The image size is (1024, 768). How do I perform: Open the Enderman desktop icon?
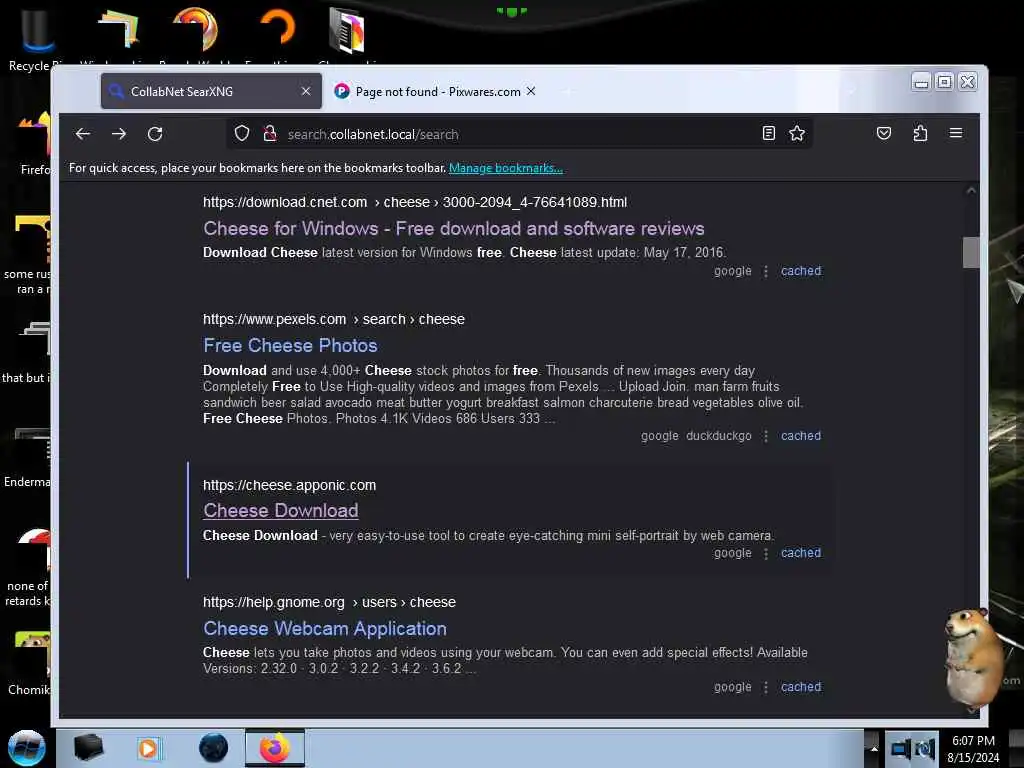pyautogui.click(x=27, y=457)
